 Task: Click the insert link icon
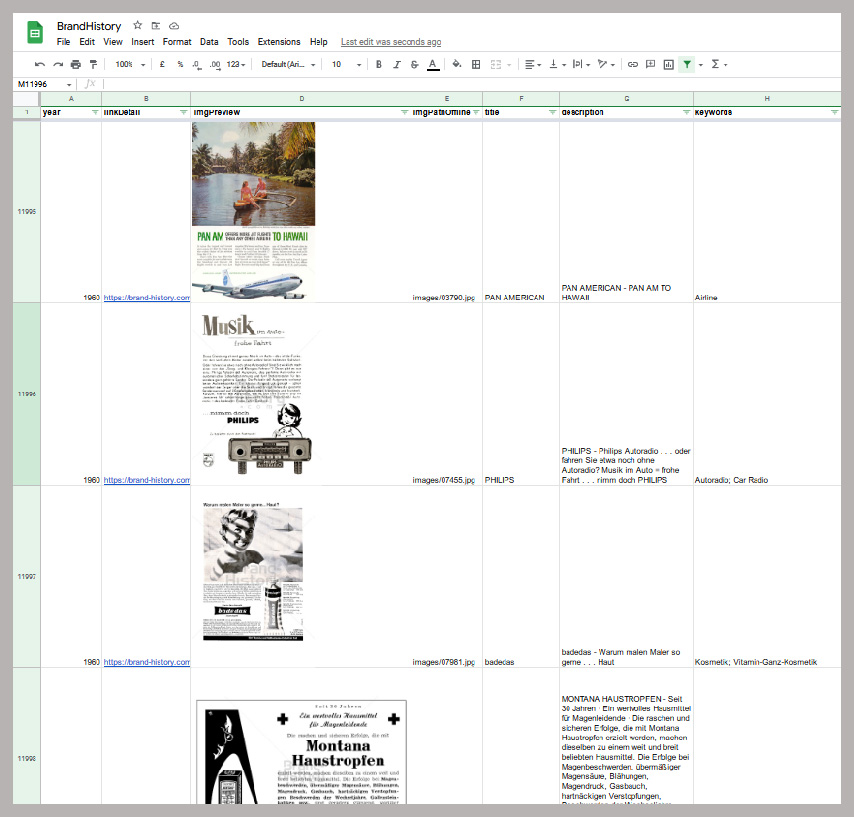[632, 64]
